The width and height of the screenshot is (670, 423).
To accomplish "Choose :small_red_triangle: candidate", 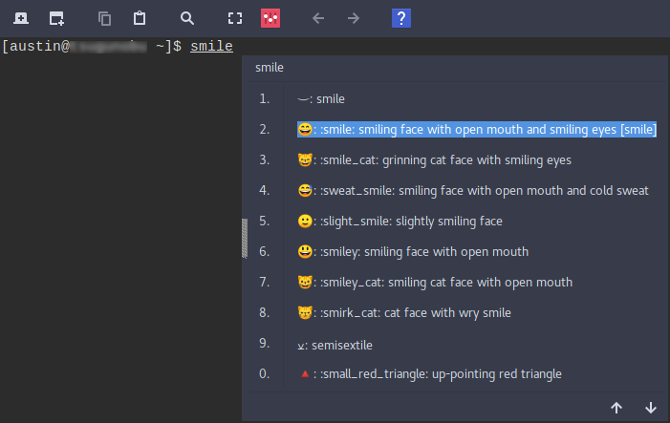I will pyautogui.click(x=429, y=374).
